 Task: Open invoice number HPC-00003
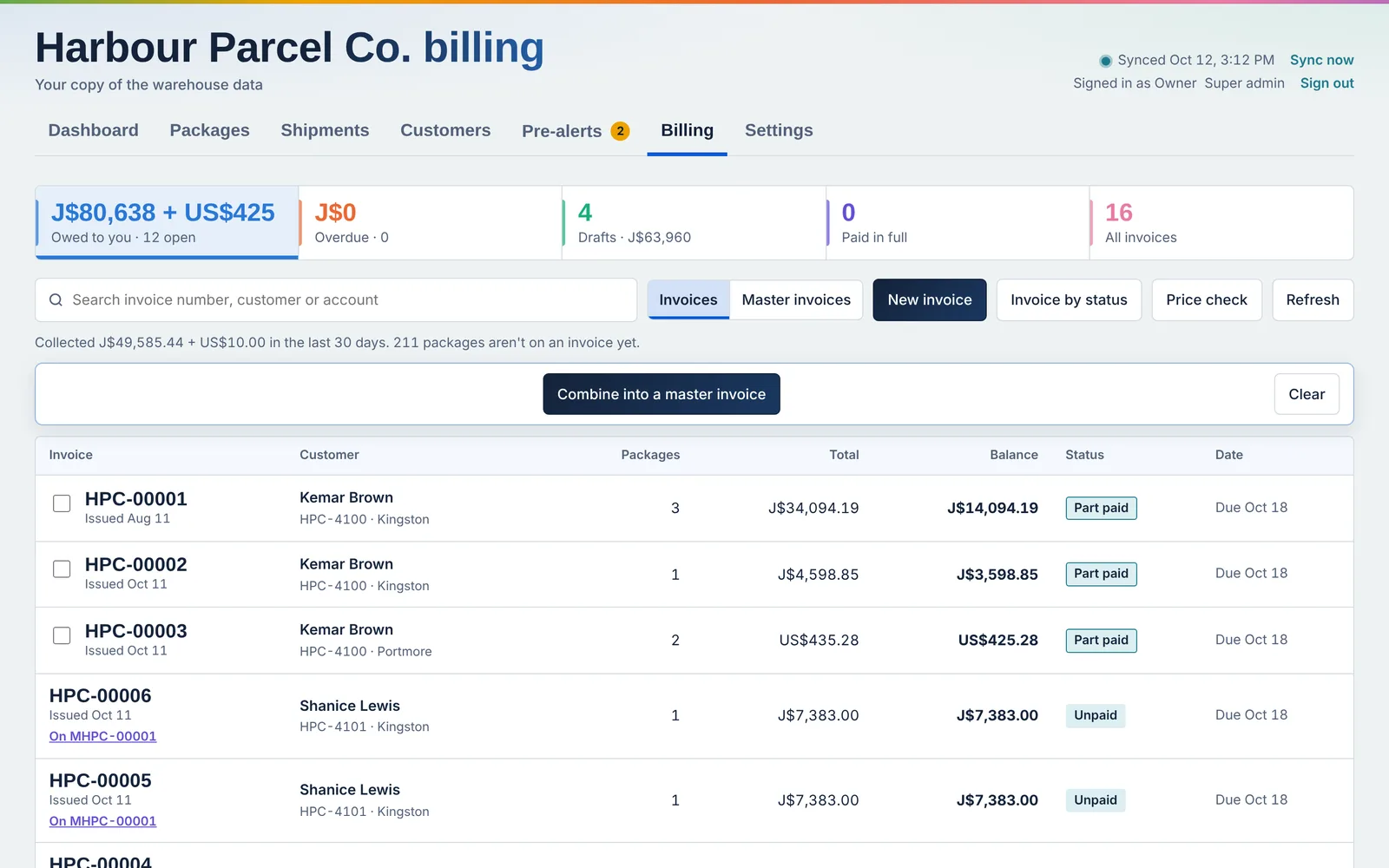click(135, 631)
